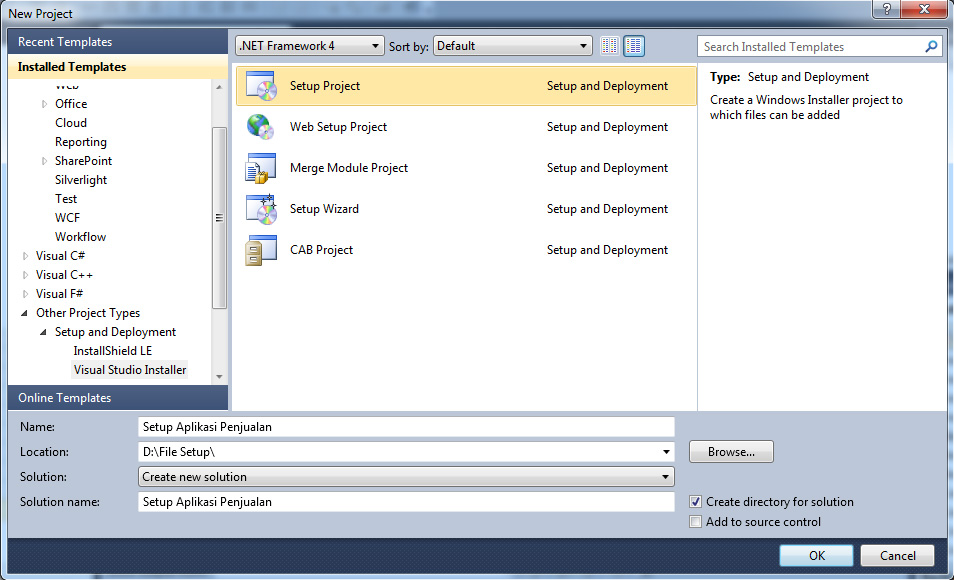Viewport: 954px width, 580px height.
Task: Open the Online Templates section
Action: [x=118, y=397]
